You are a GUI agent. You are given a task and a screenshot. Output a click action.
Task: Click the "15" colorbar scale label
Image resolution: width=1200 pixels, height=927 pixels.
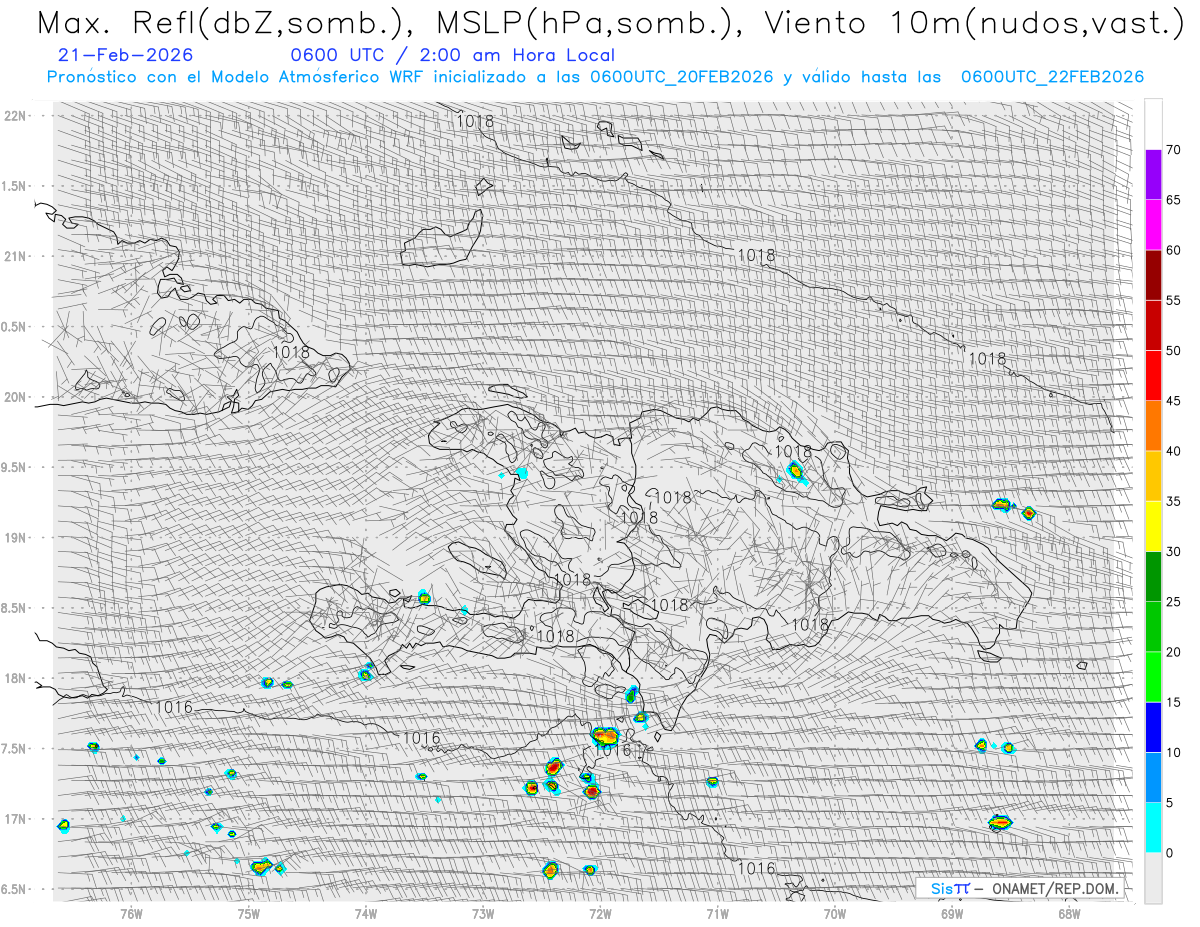coord(1173,702)
